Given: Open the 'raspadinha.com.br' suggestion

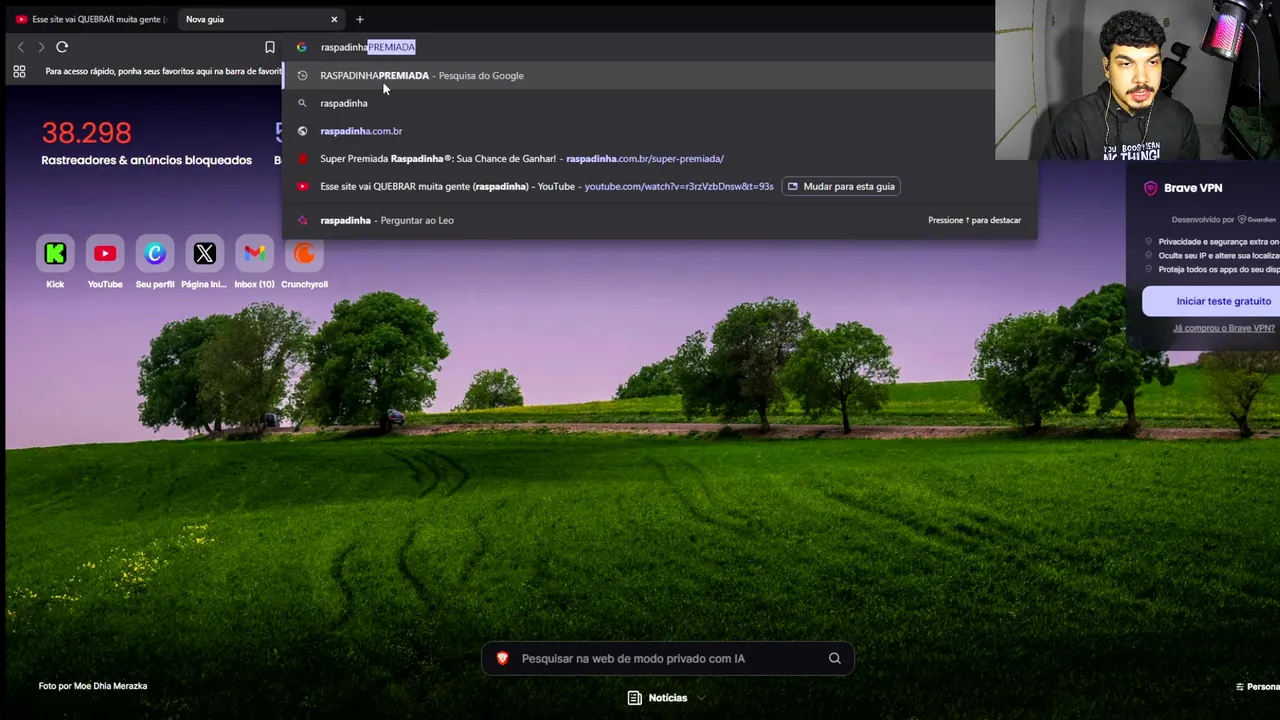Looking at the screenshot, I should click(x=659, y=131).
